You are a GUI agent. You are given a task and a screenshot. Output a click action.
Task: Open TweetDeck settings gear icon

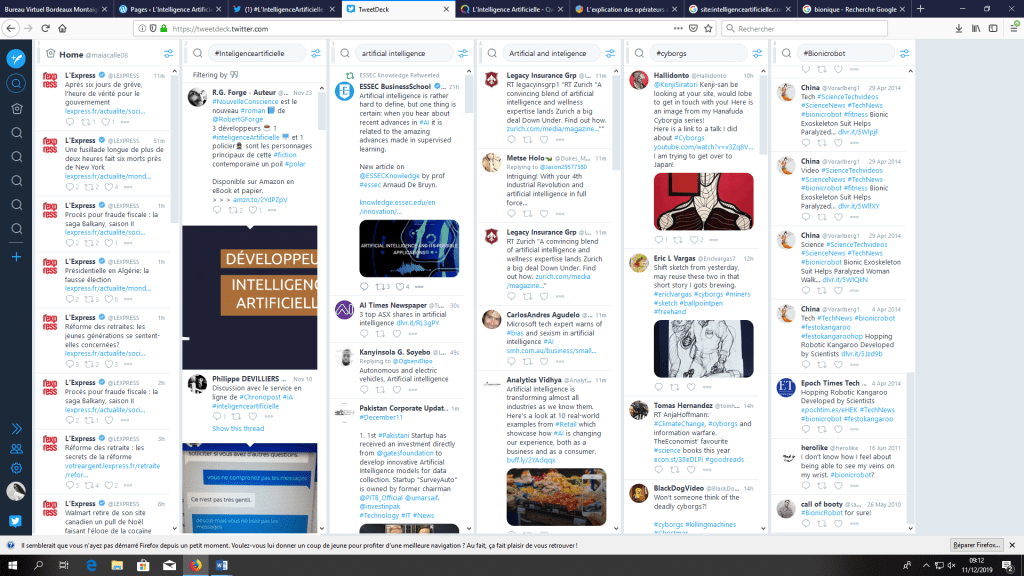pos(16,468)
